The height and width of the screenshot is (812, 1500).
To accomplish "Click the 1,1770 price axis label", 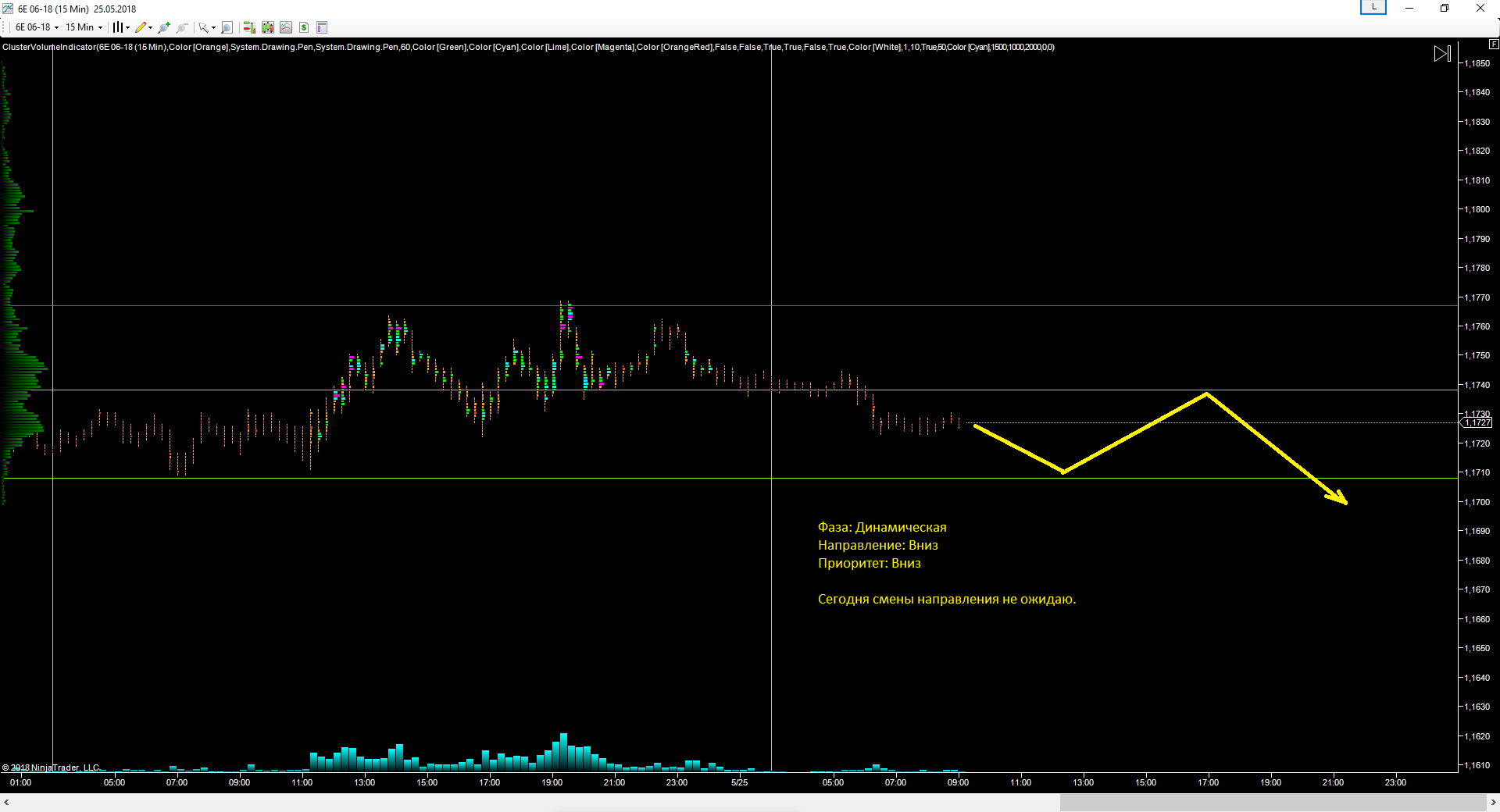I will [1477, 297].
